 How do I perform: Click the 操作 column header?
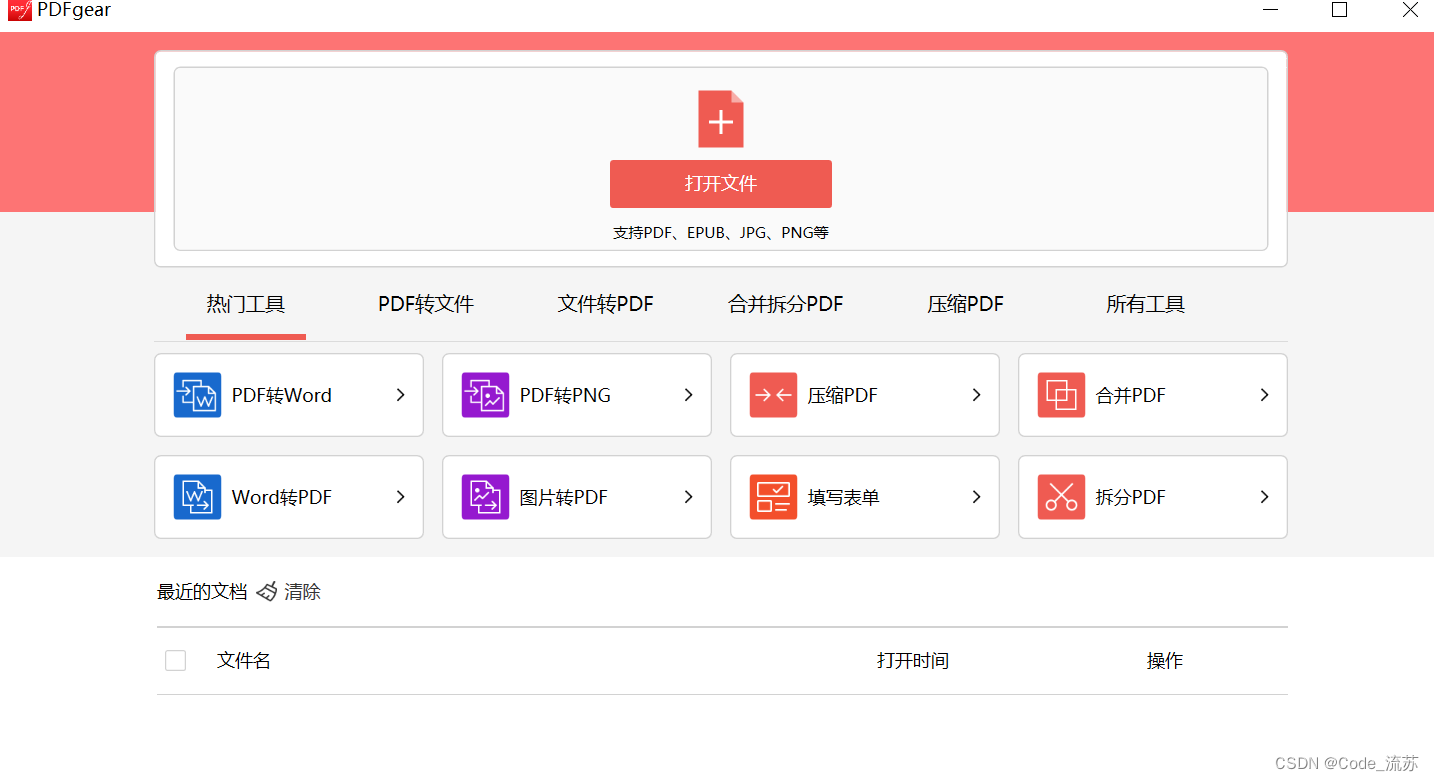click(x=1165, y=660)
